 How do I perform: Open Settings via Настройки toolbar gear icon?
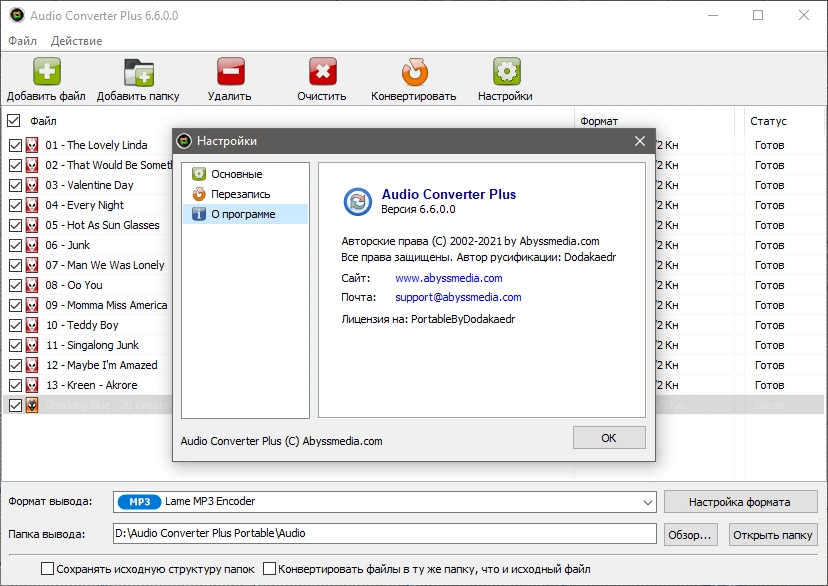click(x=507, y=71)
